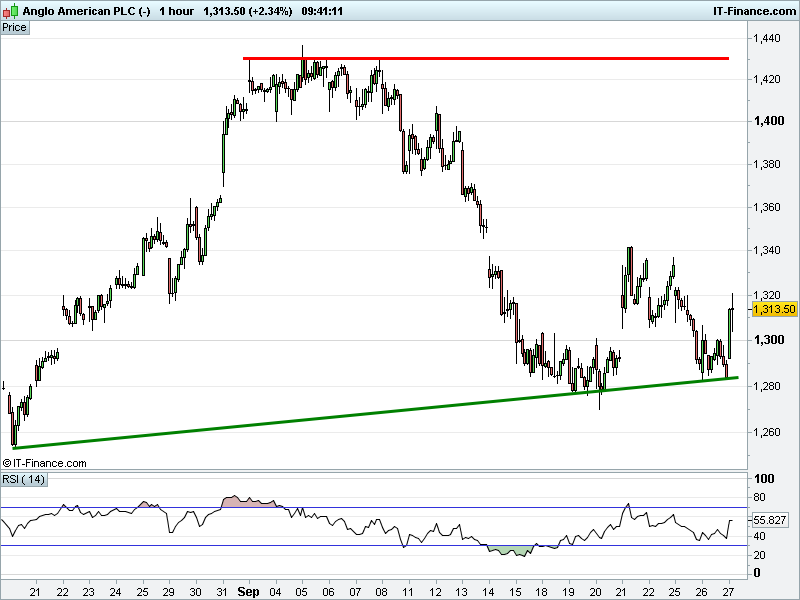Click the 1,360 price axis label
The image size is (800, 600).
(767, 207)
